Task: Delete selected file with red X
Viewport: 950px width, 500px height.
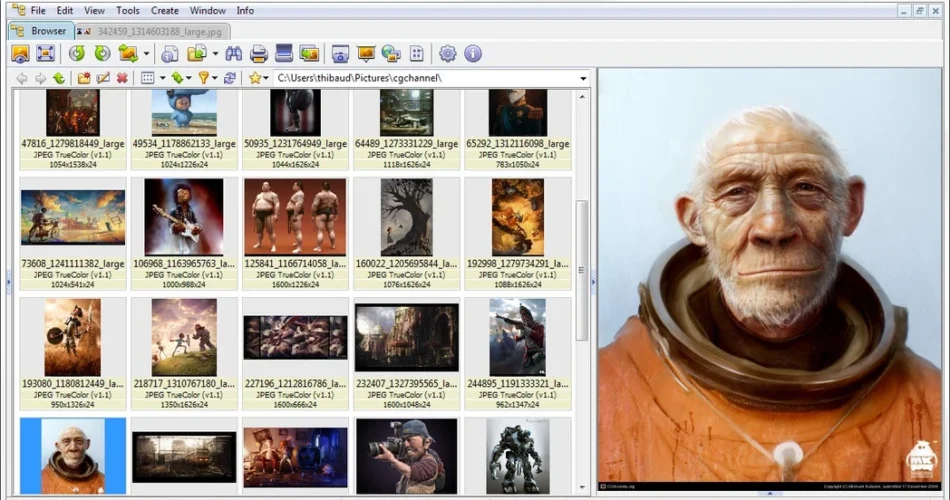Action: pos(122,78)
